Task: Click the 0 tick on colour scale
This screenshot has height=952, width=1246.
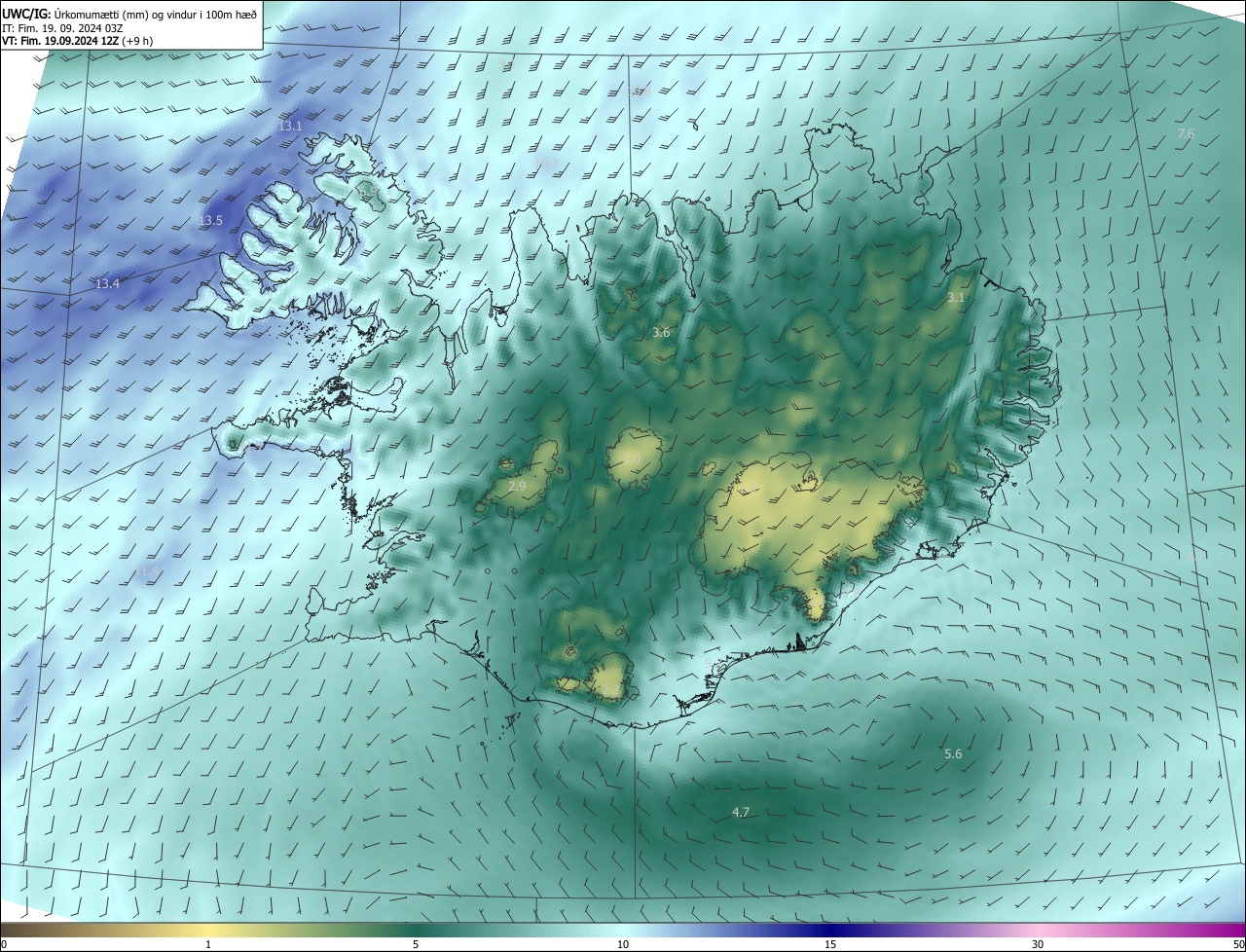Action: tap(4, 944)
